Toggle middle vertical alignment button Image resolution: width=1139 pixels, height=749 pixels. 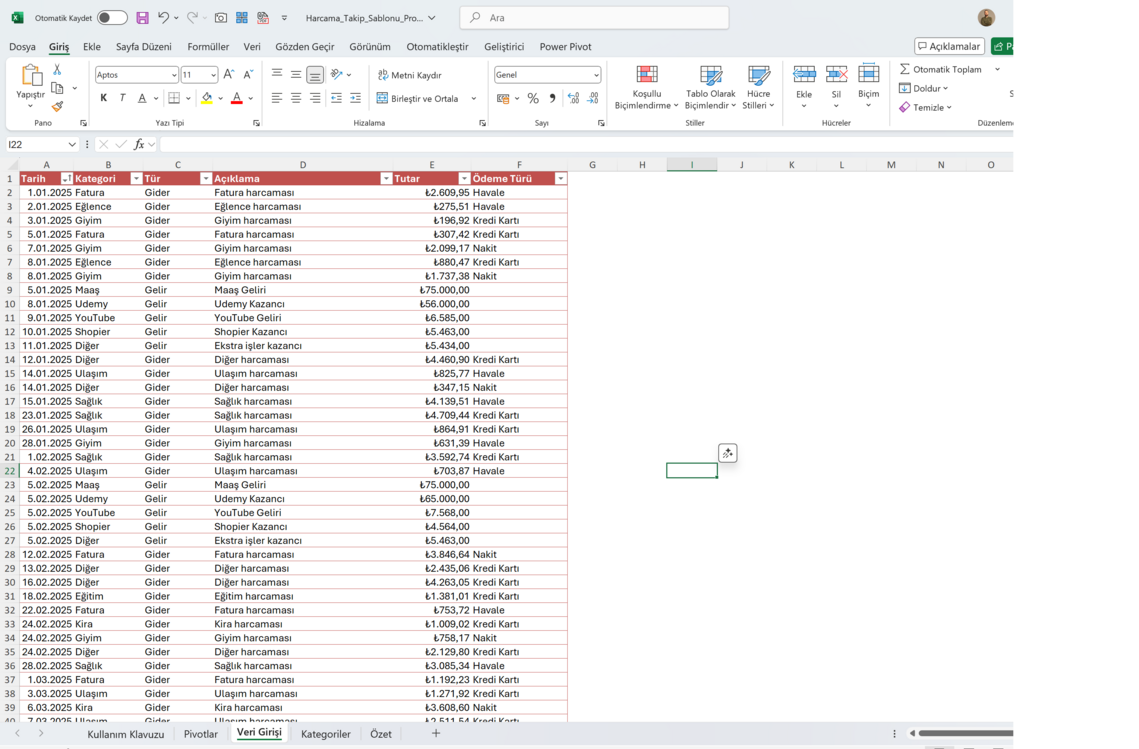coord(296,74)
